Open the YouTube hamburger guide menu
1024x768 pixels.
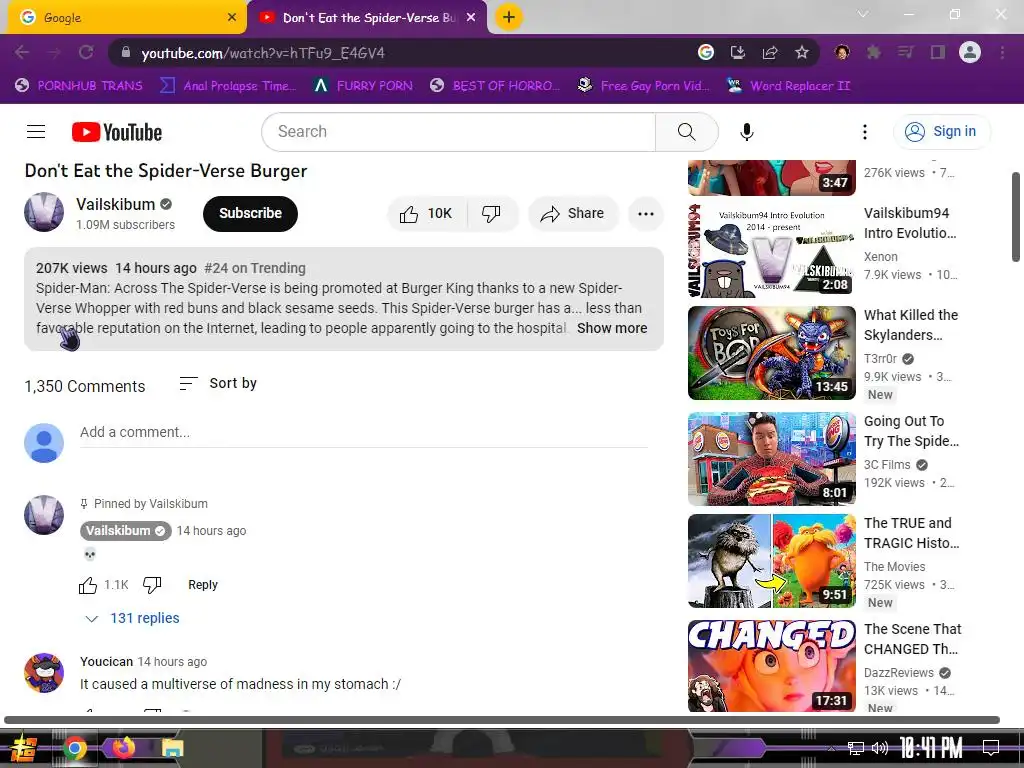pyautogui.click(x=36, y=132)
